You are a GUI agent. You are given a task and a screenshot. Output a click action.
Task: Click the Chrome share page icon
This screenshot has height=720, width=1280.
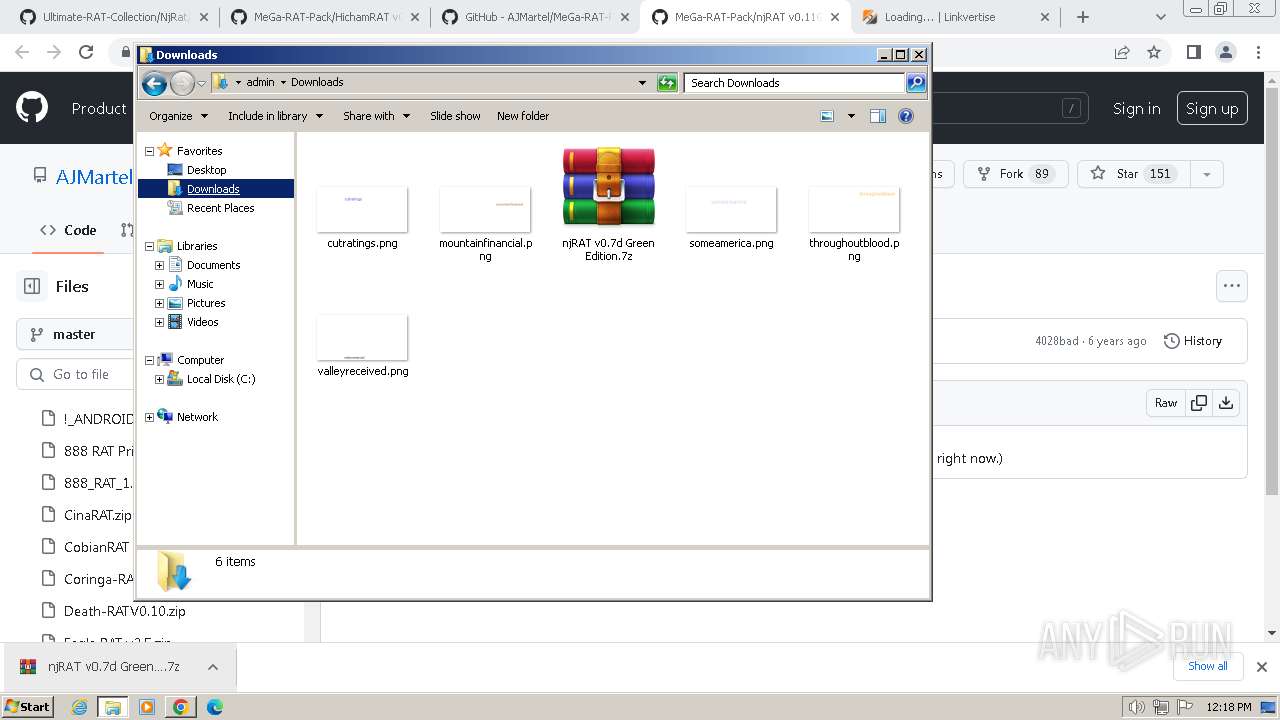click(x=1122, y=52)
